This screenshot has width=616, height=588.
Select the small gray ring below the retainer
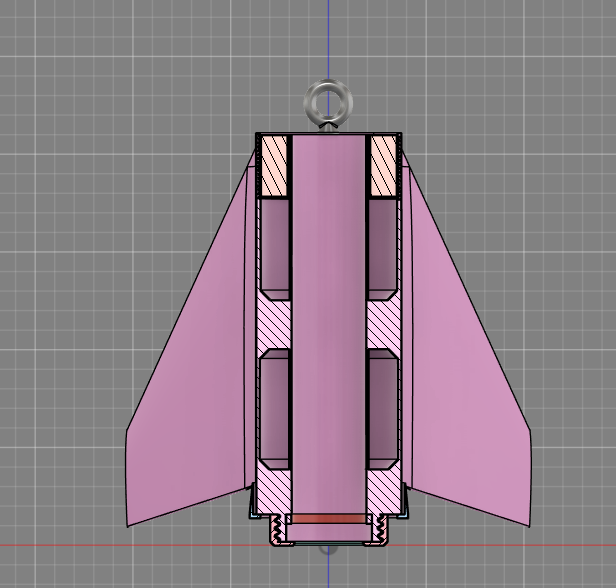[328, 549]
